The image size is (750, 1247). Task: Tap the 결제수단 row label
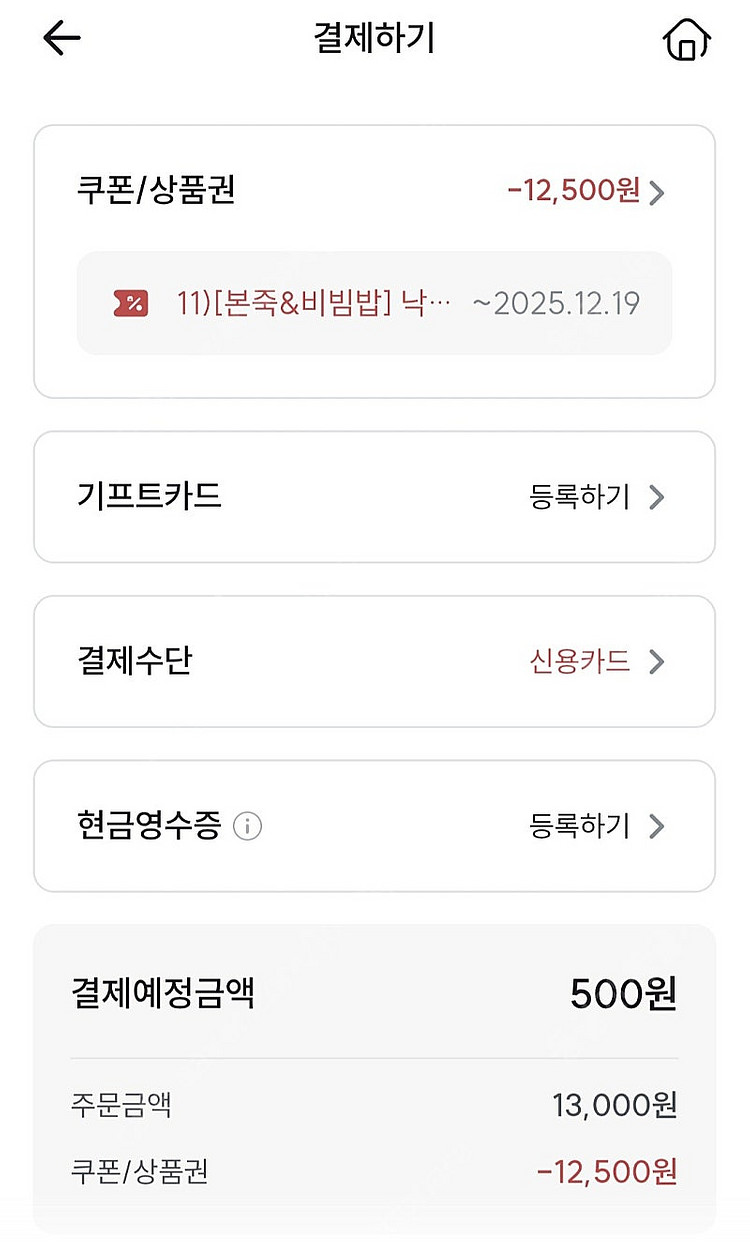click(x=134, y=661)
